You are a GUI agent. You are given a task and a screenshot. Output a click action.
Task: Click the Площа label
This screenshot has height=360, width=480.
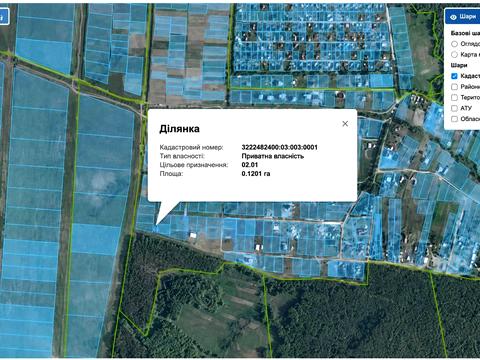171,173
